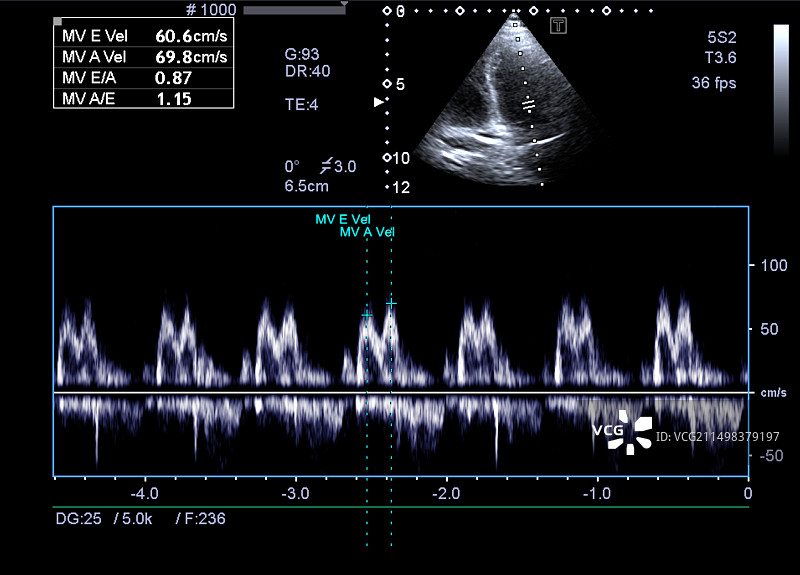Select the MV A/E ratio row

(x=143, y=98)
